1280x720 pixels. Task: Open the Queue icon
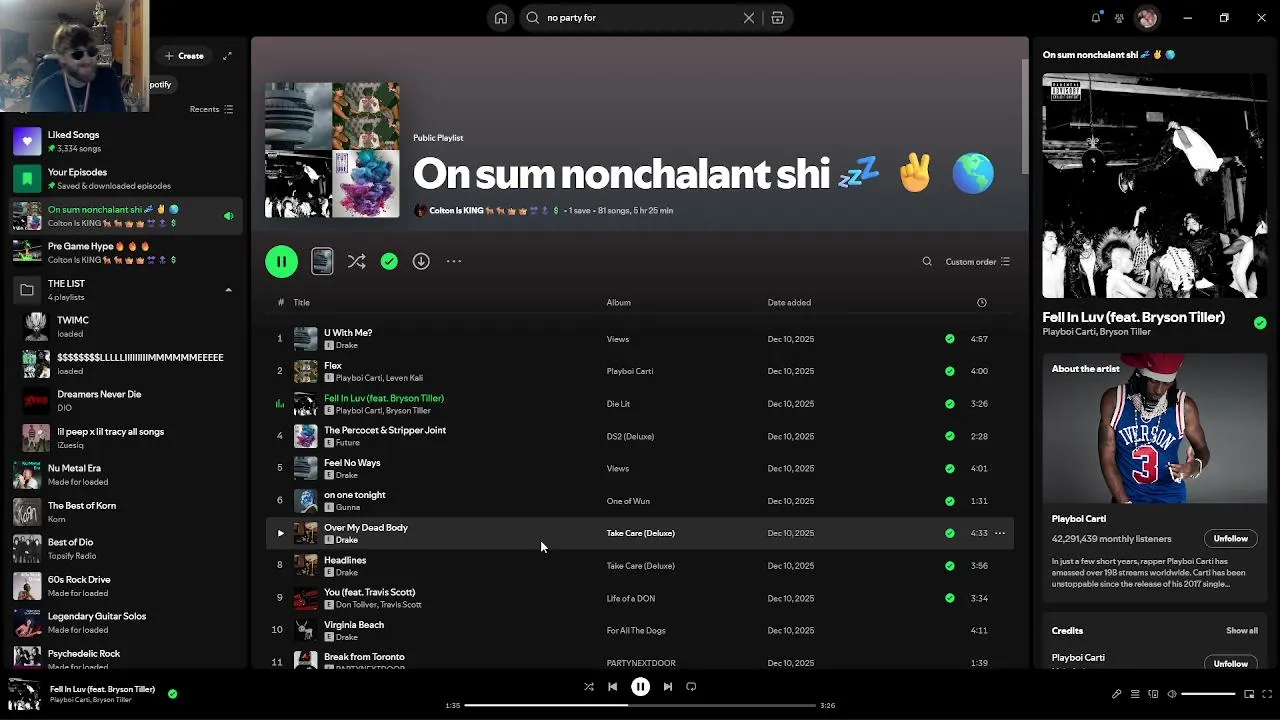click(x=1135, y=694)
